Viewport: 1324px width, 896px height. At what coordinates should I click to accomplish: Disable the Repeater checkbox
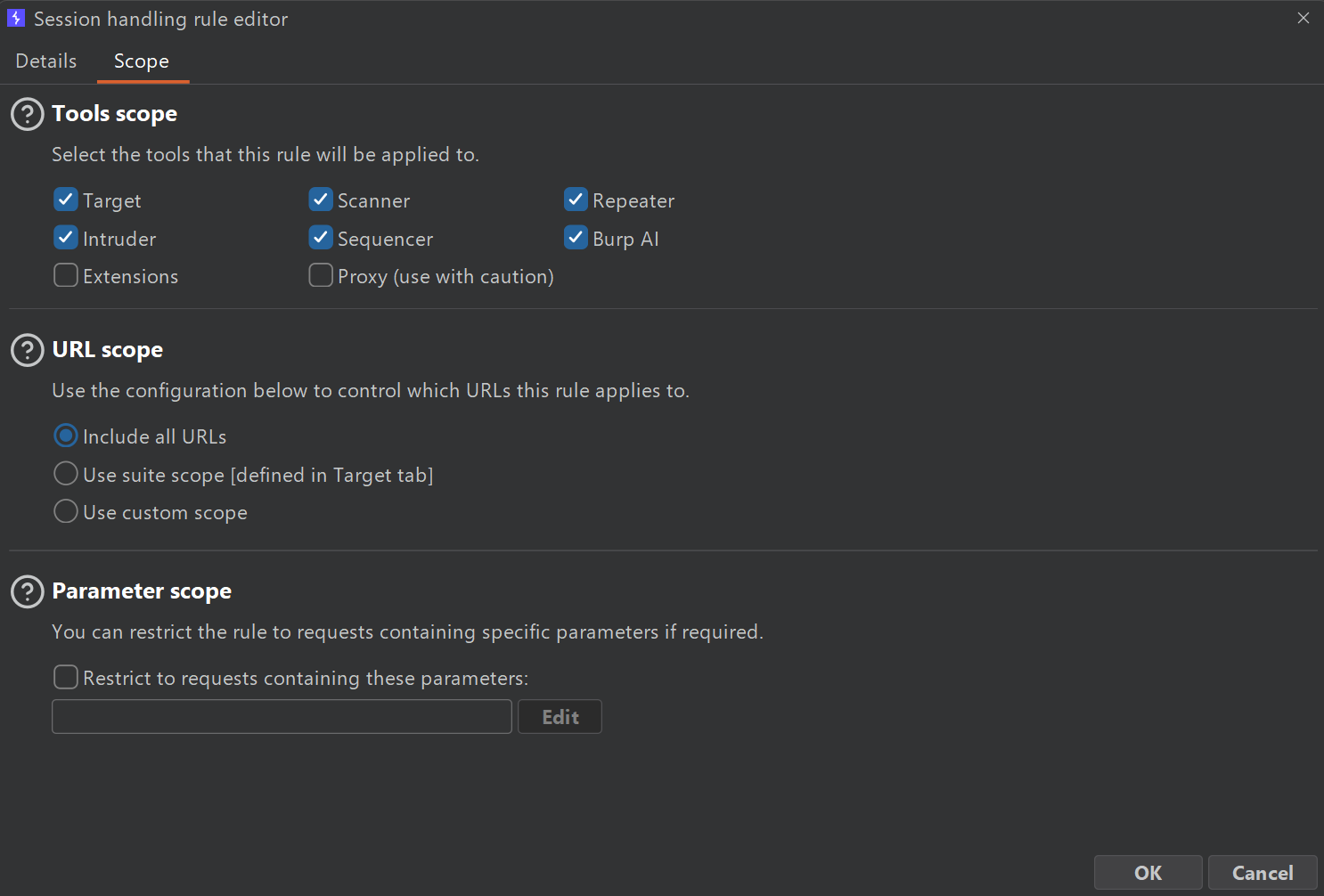576,200
